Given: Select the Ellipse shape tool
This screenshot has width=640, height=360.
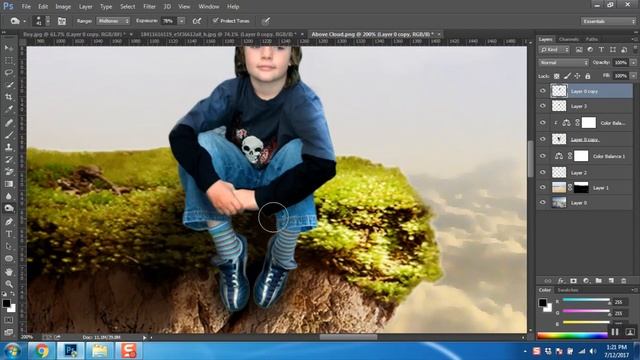Looking at the screenshot, I should pyautogui.click(x=9, y=259).
